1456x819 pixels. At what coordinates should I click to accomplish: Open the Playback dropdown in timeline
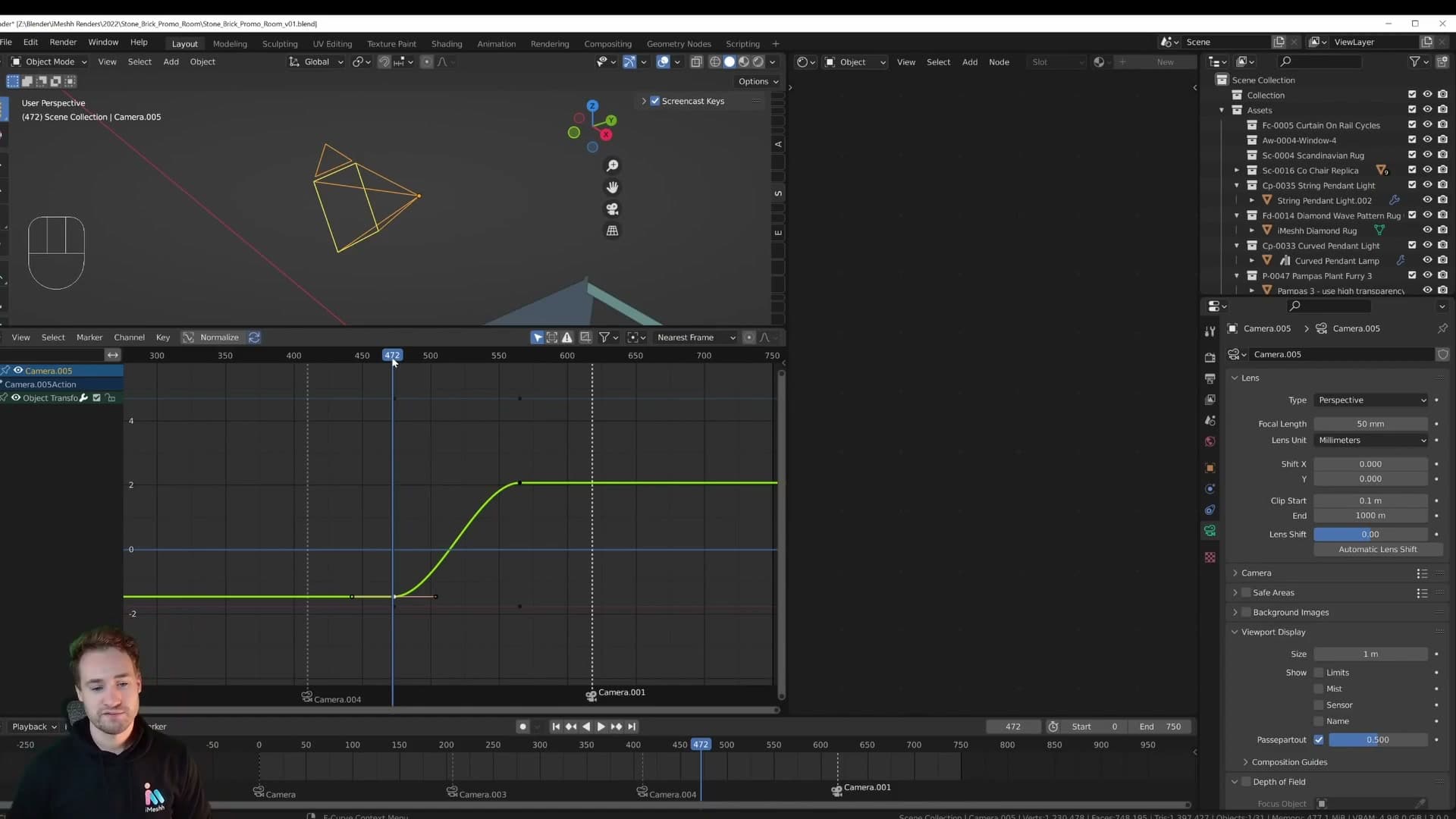(x=34, y=726)
